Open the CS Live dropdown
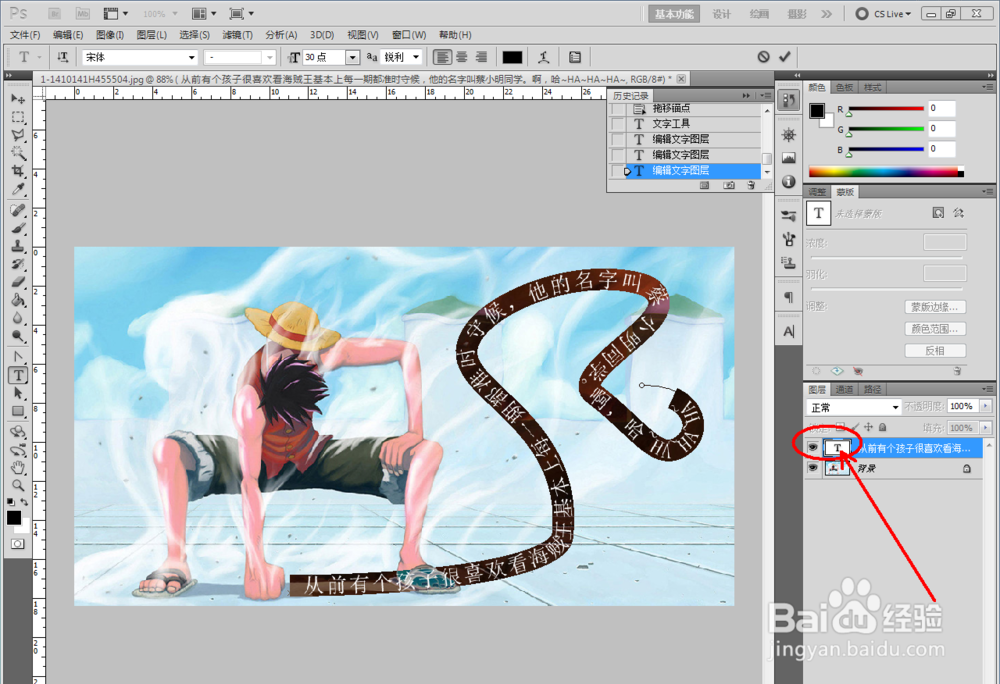The image size is (1000, 684). (883, 13)
